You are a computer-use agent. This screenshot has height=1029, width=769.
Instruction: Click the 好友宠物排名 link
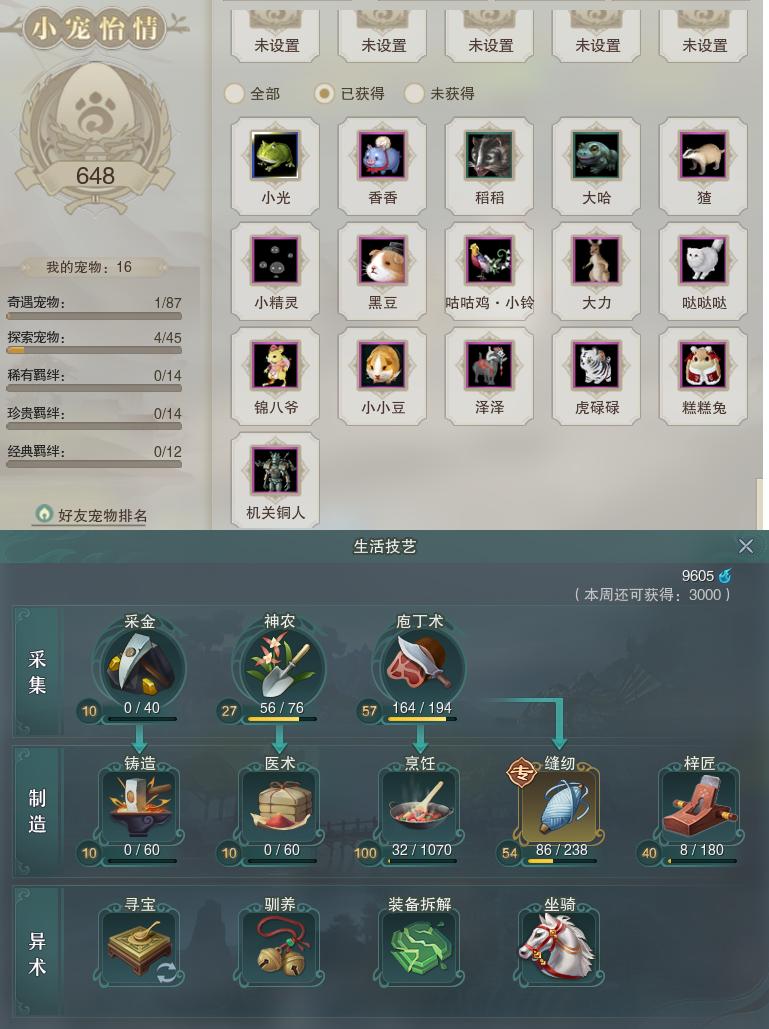point(92,515)
